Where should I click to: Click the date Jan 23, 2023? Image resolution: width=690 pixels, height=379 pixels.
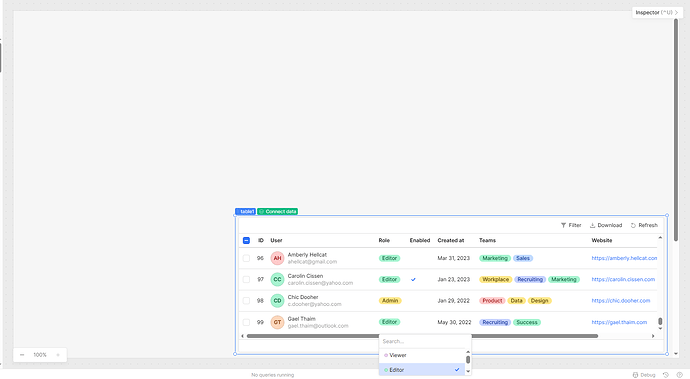coord(454,280)
